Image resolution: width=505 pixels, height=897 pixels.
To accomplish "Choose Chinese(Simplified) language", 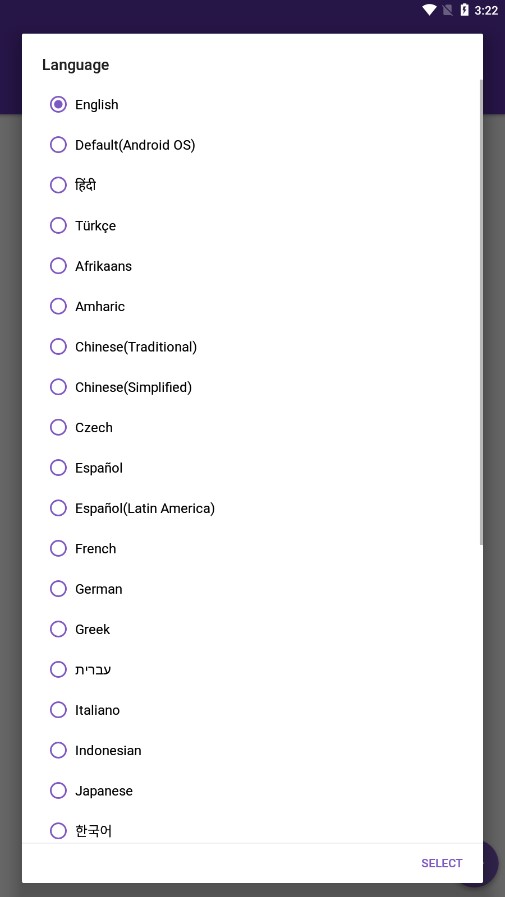I will point(252,387).
